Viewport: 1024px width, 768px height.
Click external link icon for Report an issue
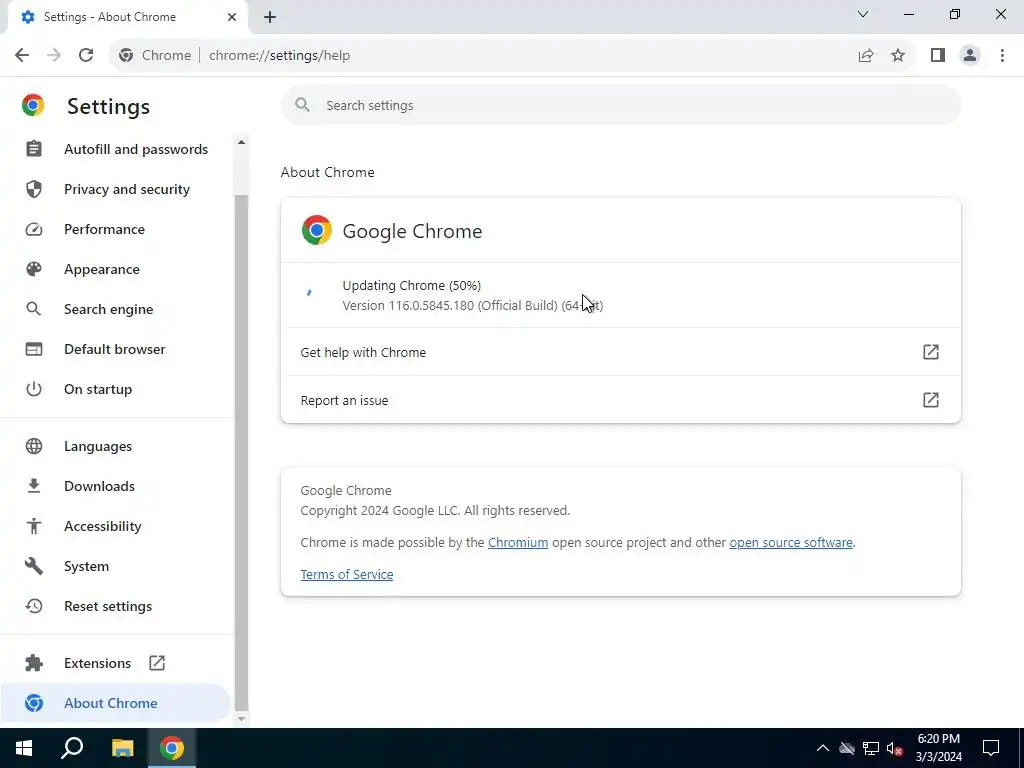931,400
